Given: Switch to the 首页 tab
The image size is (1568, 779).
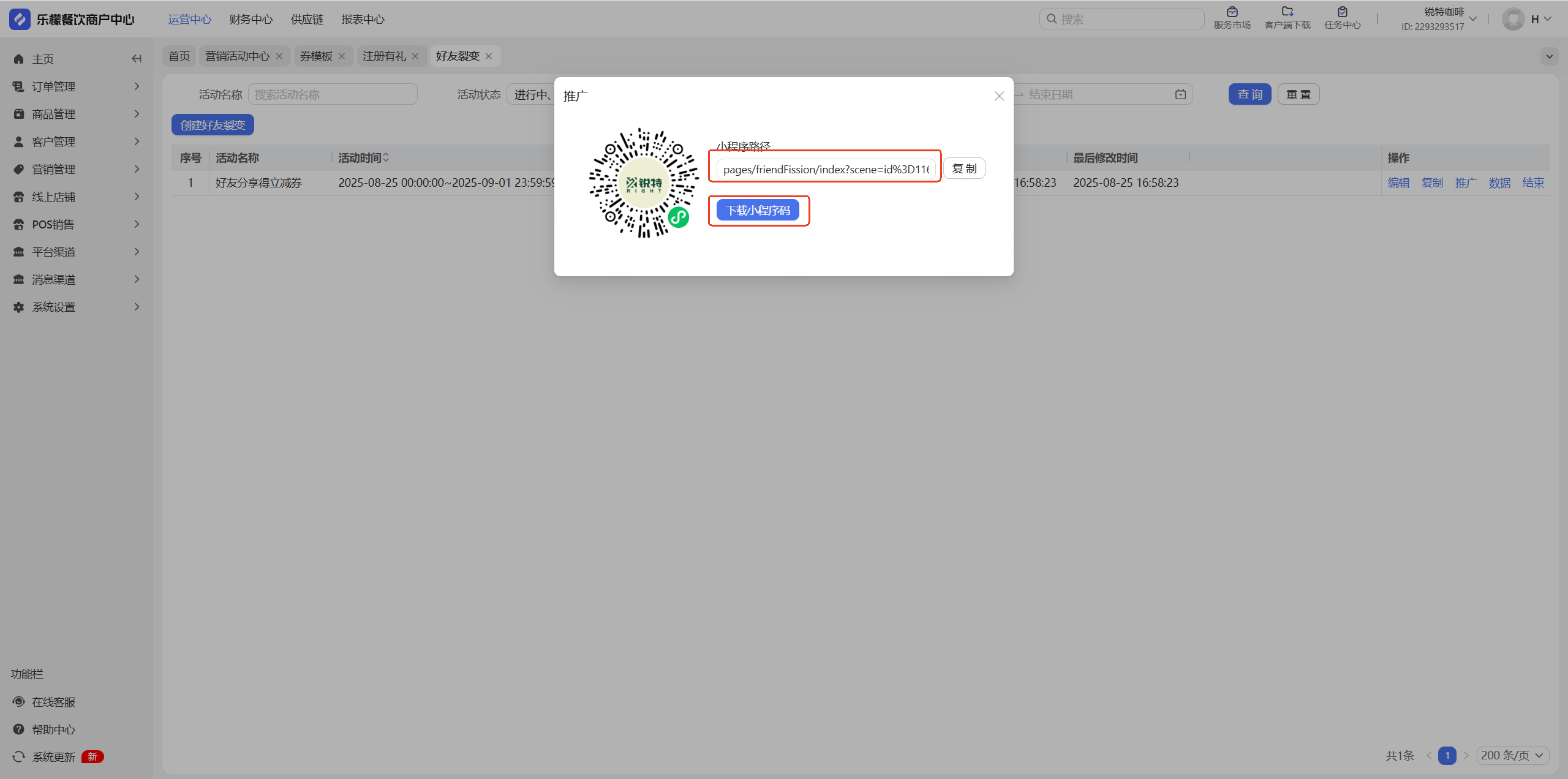Looking at the screenshot, I should 179,56.
